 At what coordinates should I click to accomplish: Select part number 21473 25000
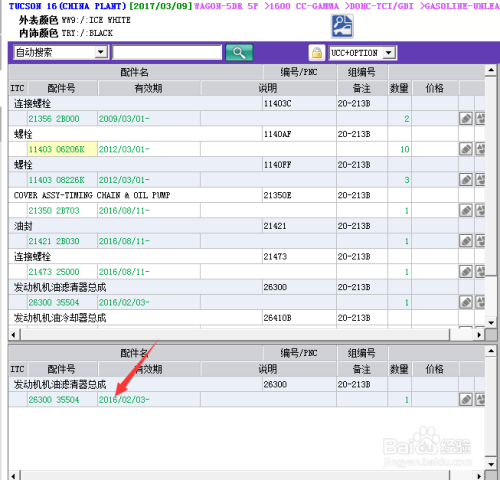54,272
